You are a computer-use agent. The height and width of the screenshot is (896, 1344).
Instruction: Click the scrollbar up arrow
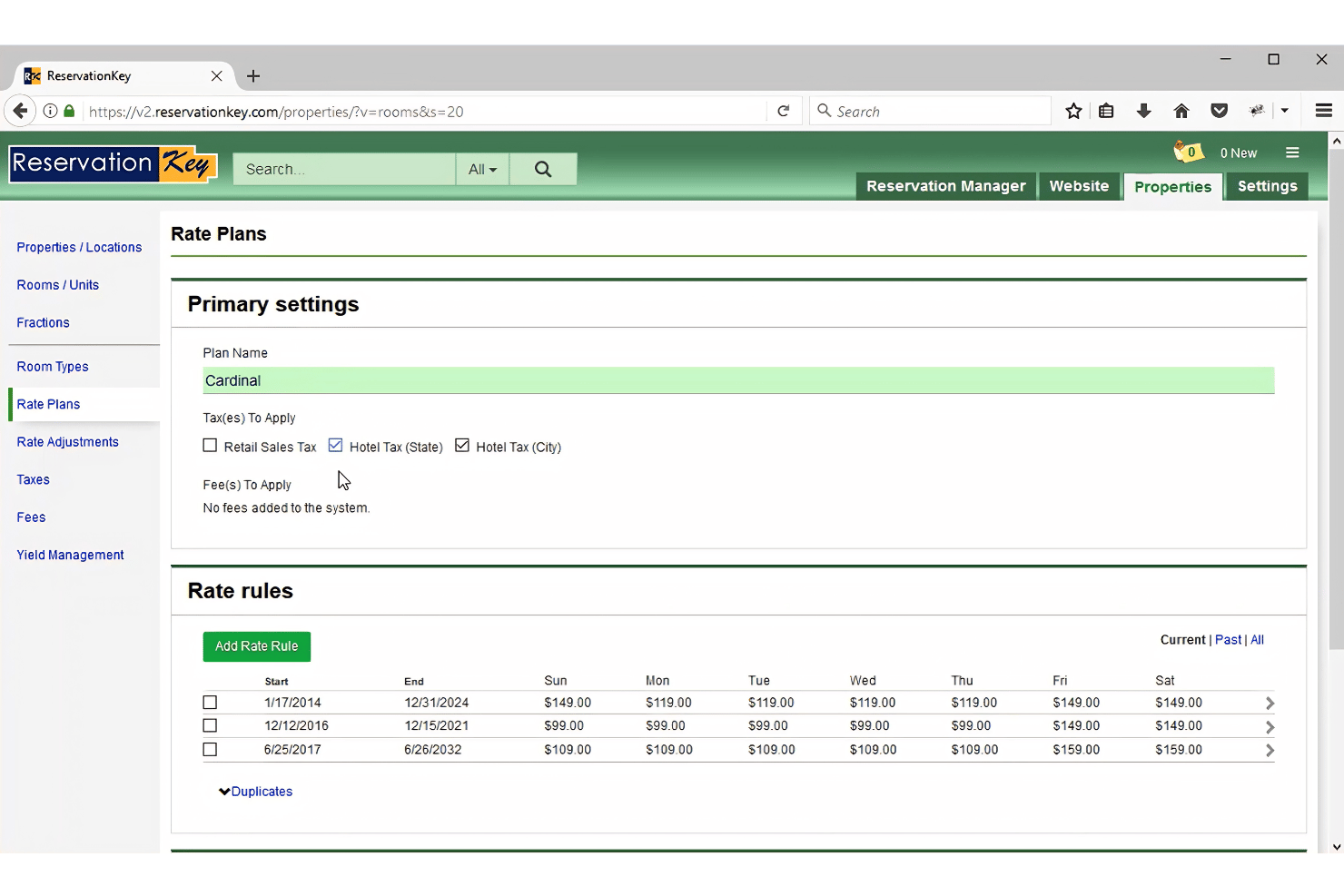click(1336, 141)
